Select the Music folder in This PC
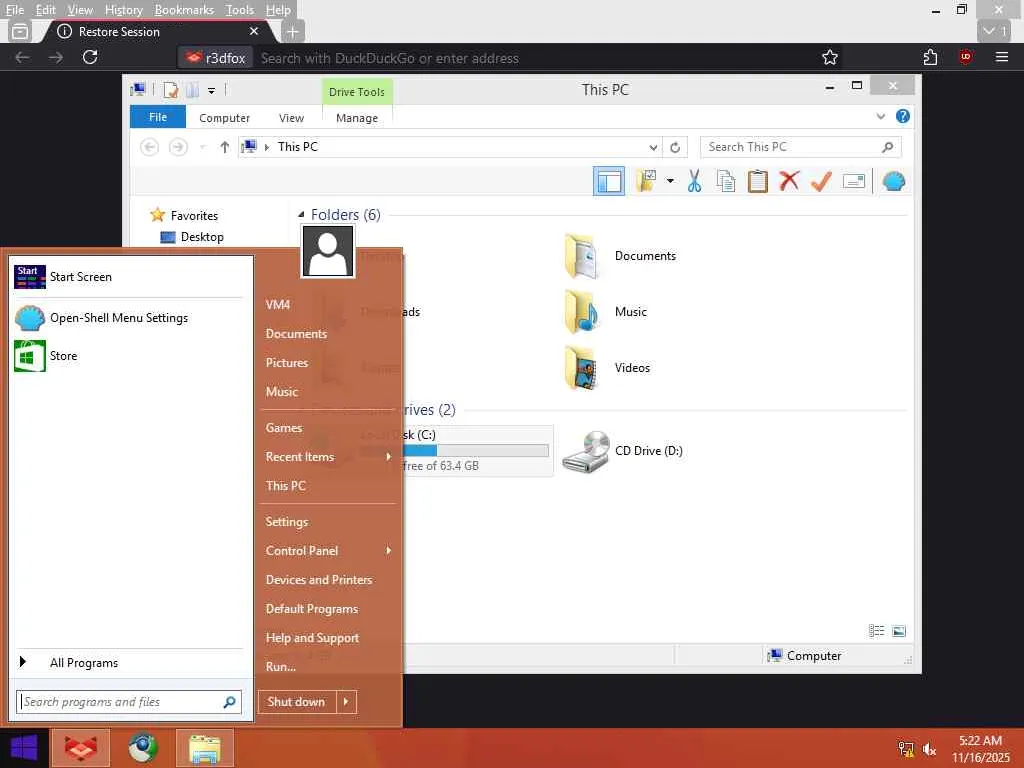This screenshot has width=1024, height=768. tap(606, 312)
